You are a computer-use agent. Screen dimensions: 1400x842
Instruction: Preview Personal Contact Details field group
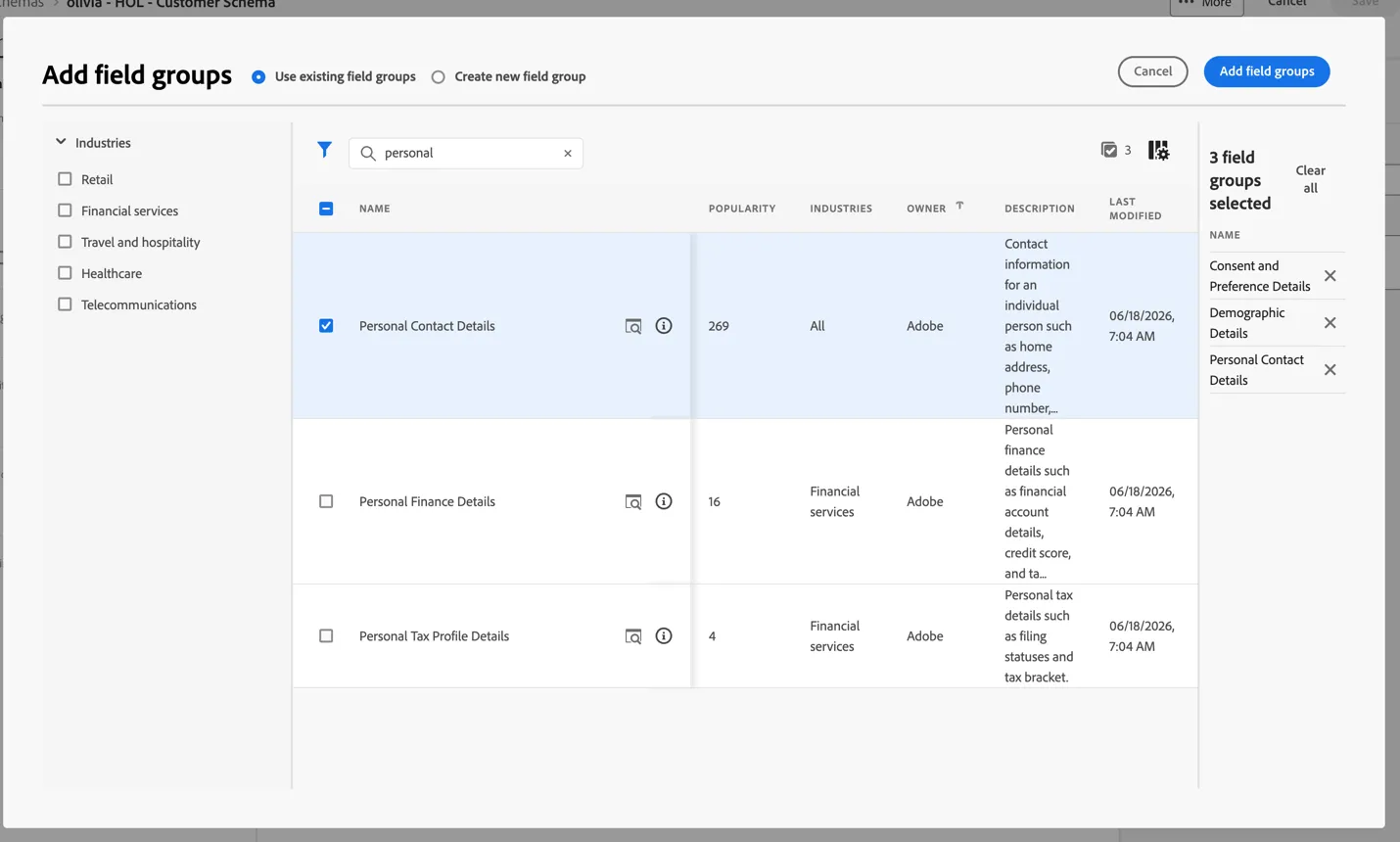tap(633, 326)
